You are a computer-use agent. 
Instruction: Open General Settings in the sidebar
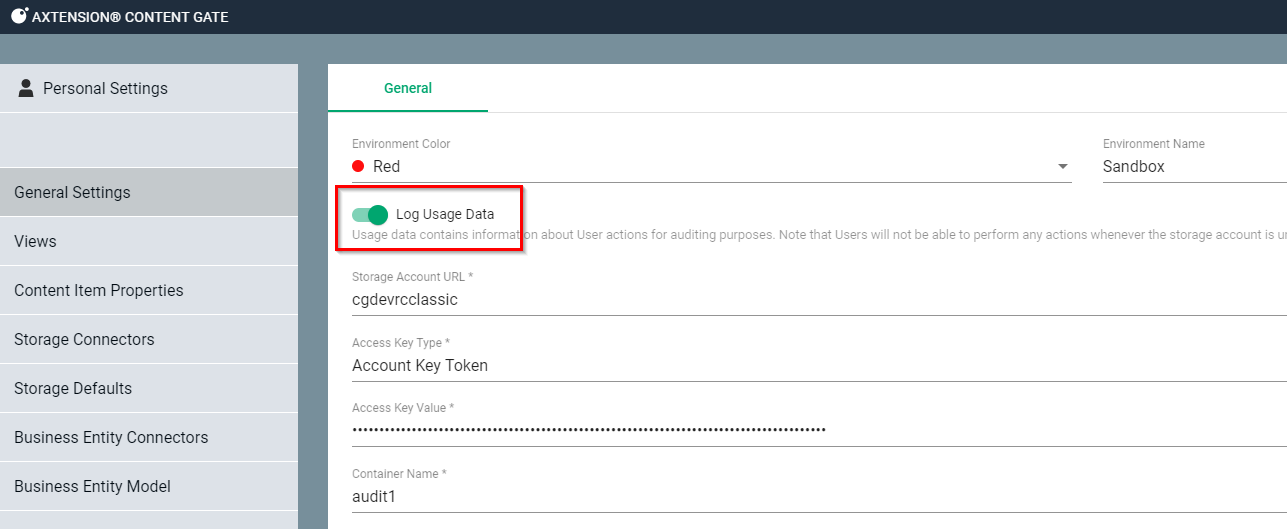pyautogui.click(x=72, y=192)
